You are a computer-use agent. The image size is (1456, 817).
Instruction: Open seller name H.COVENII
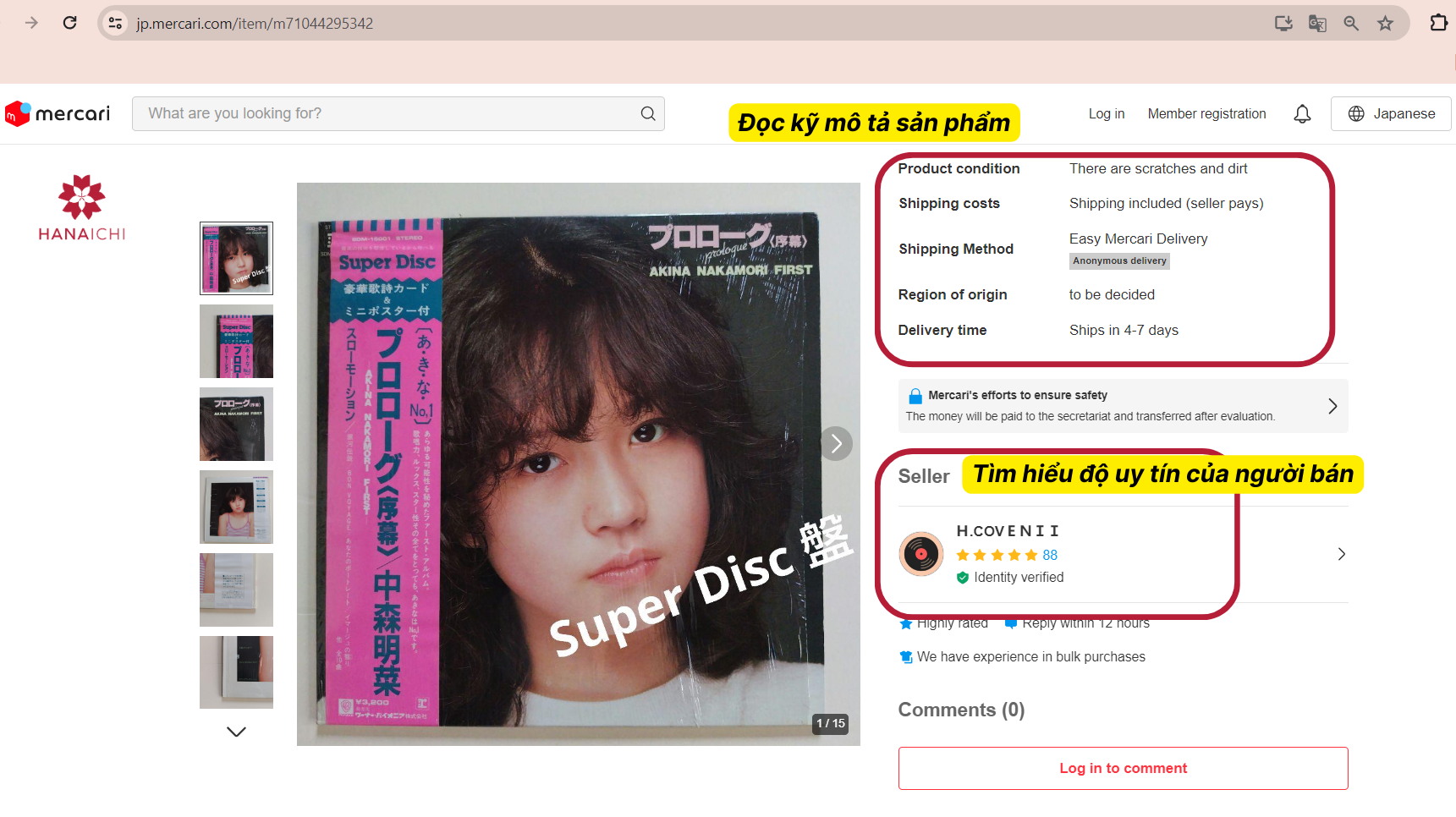(x=1007, y=531)
